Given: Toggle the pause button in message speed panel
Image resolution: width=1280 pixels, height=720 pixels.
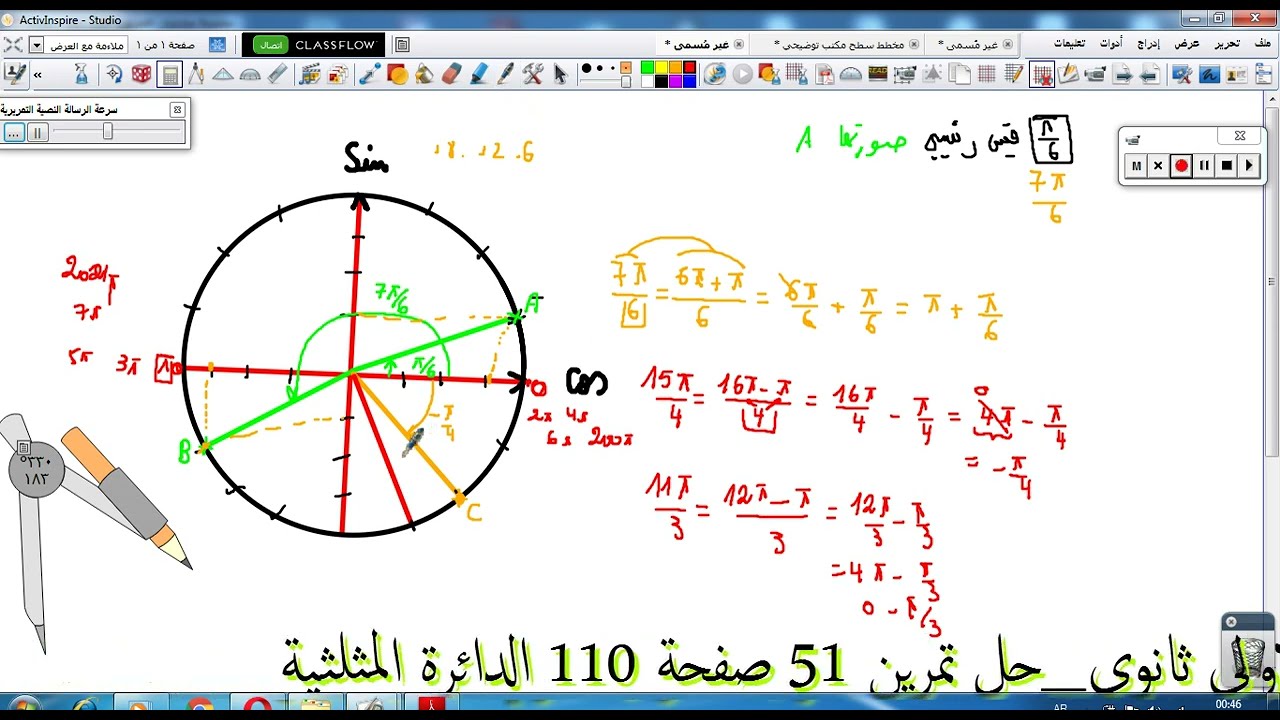Looking at the screenshot, I should 38,132.
